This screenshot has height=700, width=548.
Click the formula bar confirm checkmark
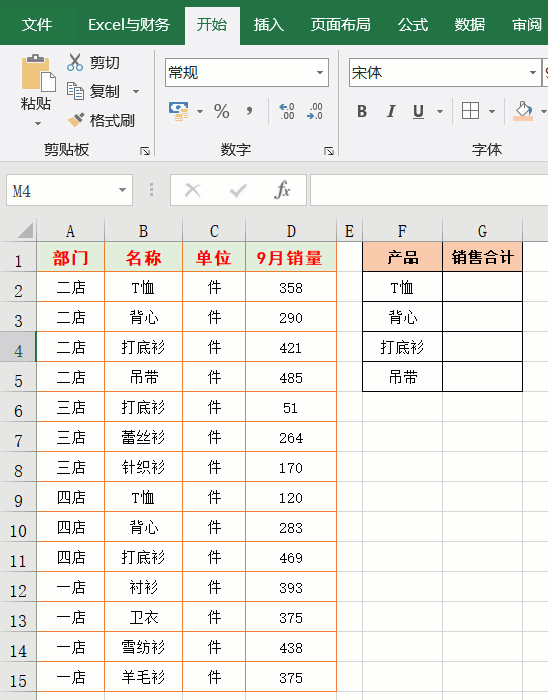(x=238, y=191)
